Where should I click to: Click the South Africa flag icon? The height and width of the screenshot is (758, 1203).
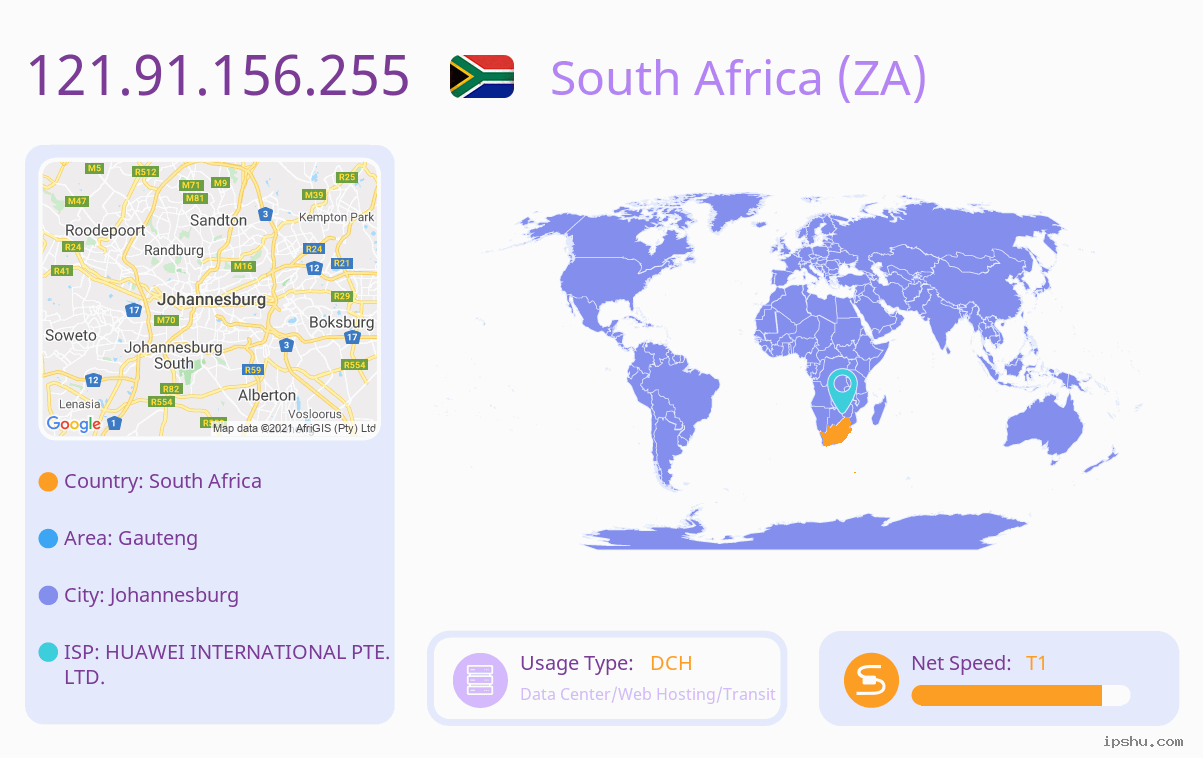pyautogui.click(x=482, y=76)
